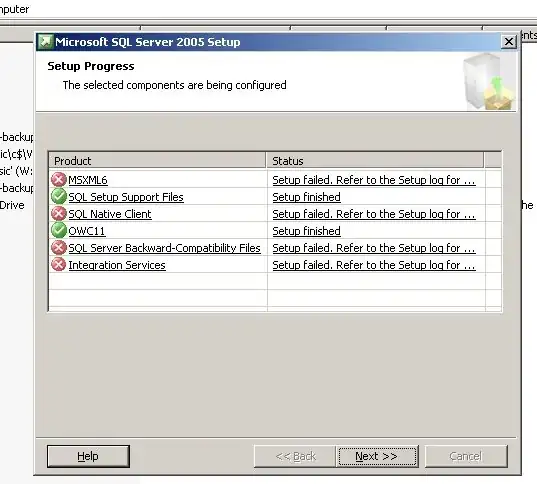Click the Next >> button
The width and height of the screenshot is (537, 484).
[x=377, y=456]
